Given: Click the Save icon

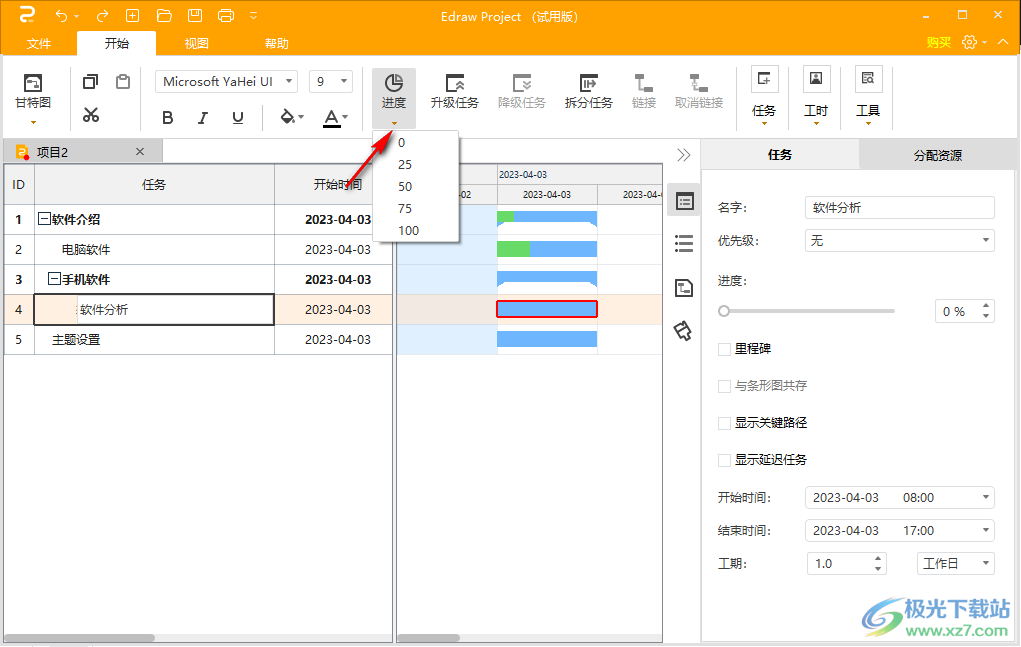Looking at the screenshot, I should coord(195,16).
